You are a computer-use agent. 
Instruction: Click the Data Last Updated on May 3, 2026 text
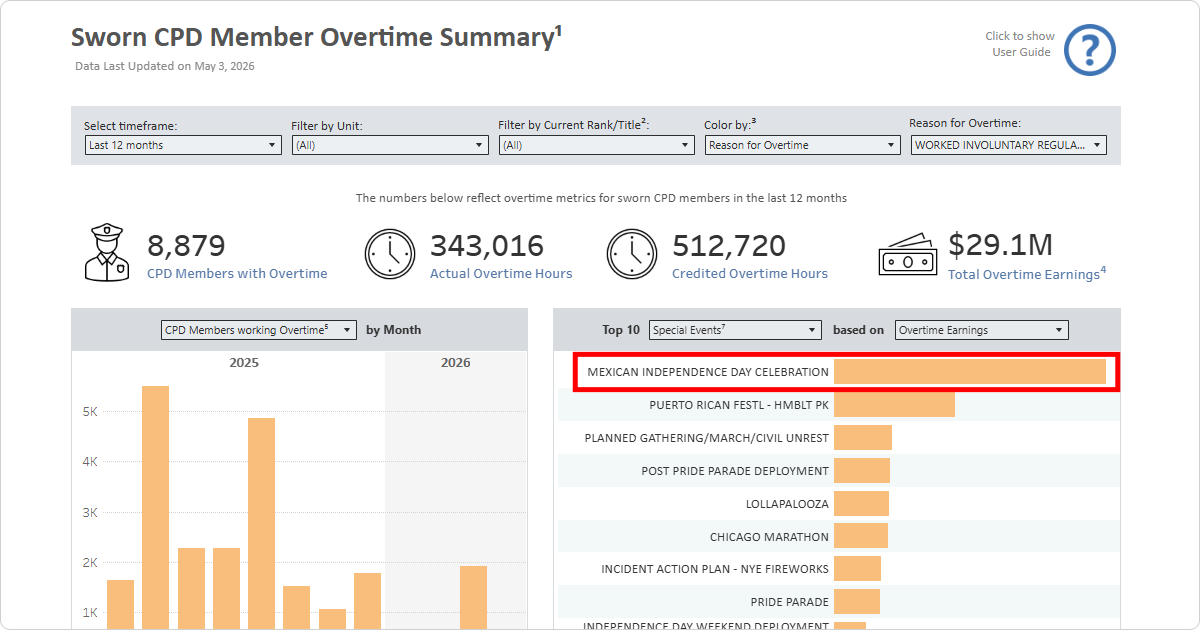click(165, 66)
